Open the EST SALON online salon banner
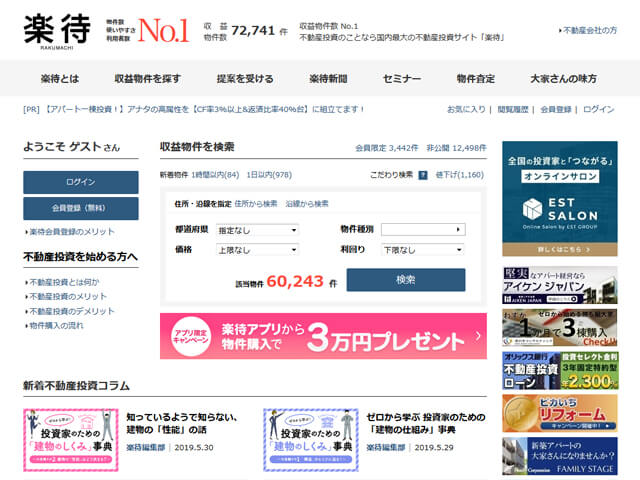Screen dimensions: 640x480 click(x=560, y=199)
